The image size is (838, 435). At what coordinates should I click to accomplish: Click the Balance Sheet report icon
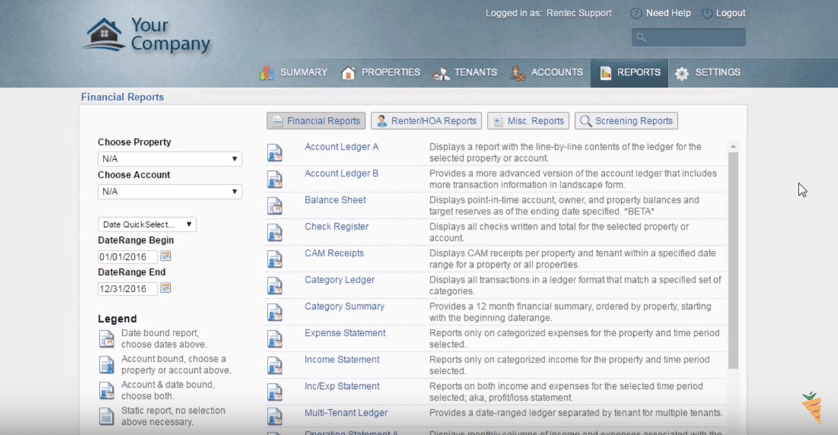coord(275,206)
